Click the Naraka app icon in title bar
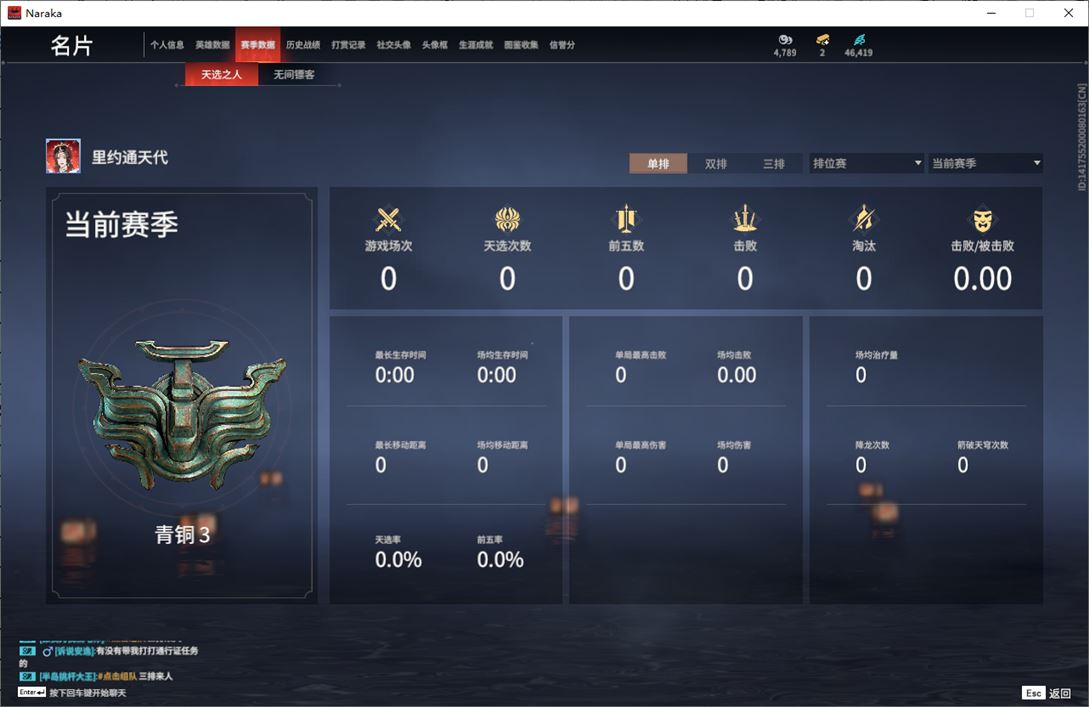1089x707 pixels. [14, 13]
